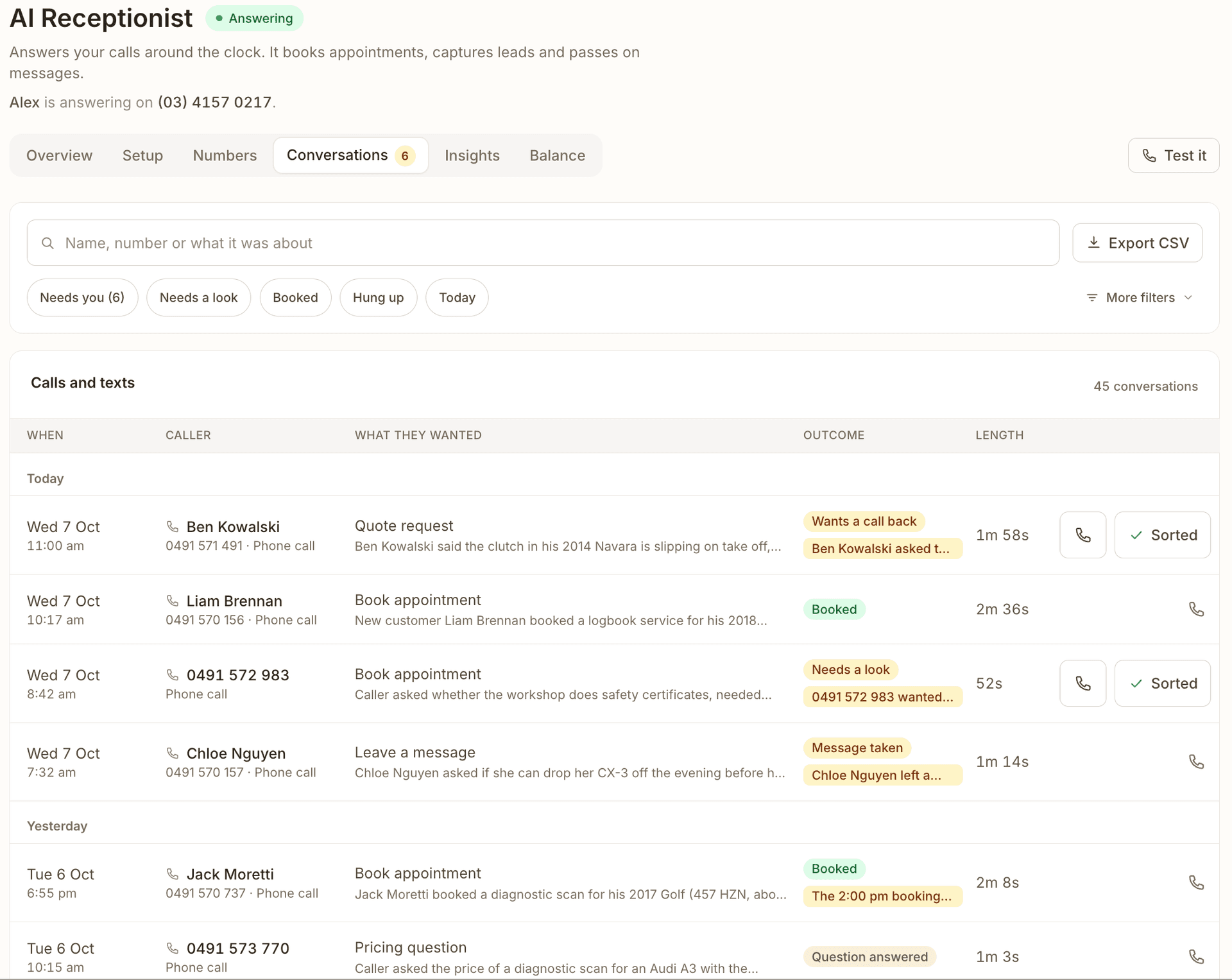This screenshot has width=1232, height=980.
Task: Click the 45 conversations count
Action: coord(1145,386)
